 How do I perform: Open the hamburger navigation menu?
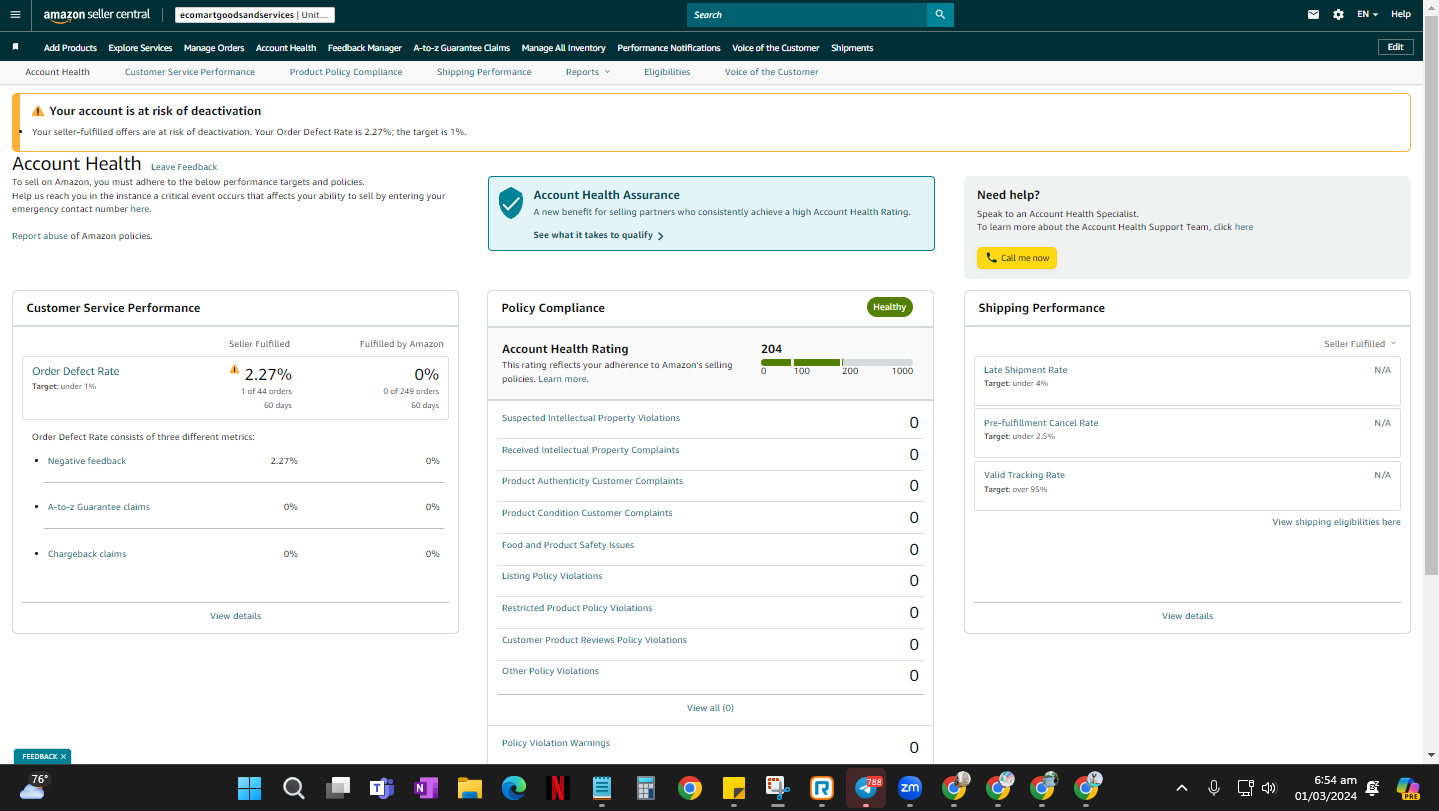click(15, 15)
